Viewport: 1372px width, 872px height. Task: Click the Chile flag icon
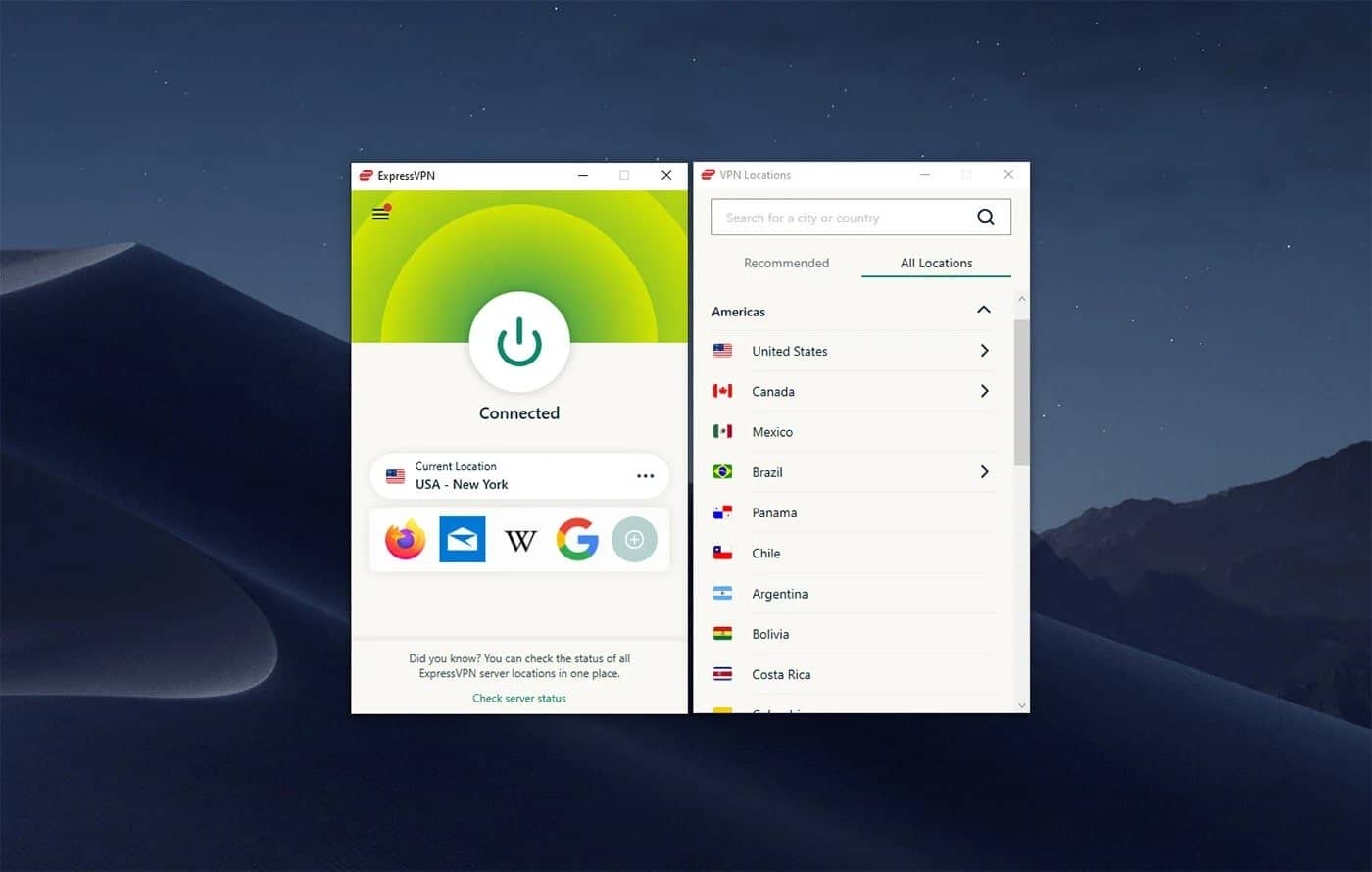[x=722, y=554]
